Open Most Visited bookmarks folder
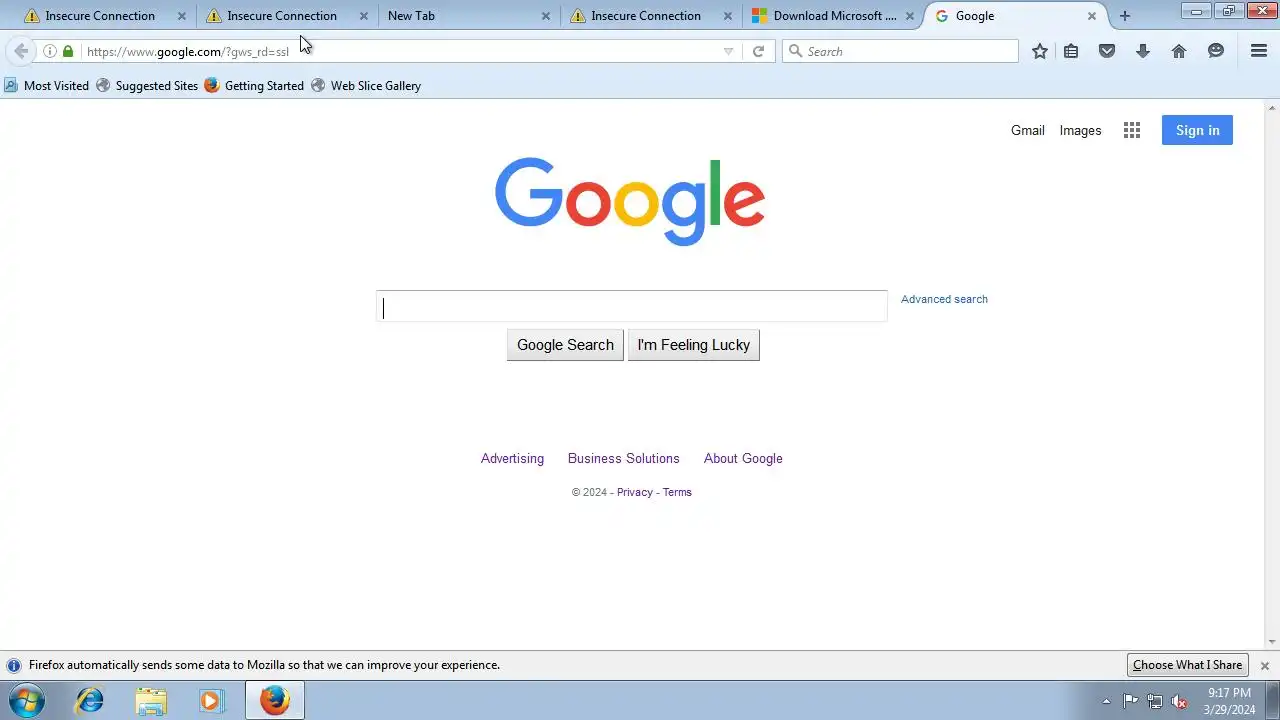 click(x=46, y=86)
